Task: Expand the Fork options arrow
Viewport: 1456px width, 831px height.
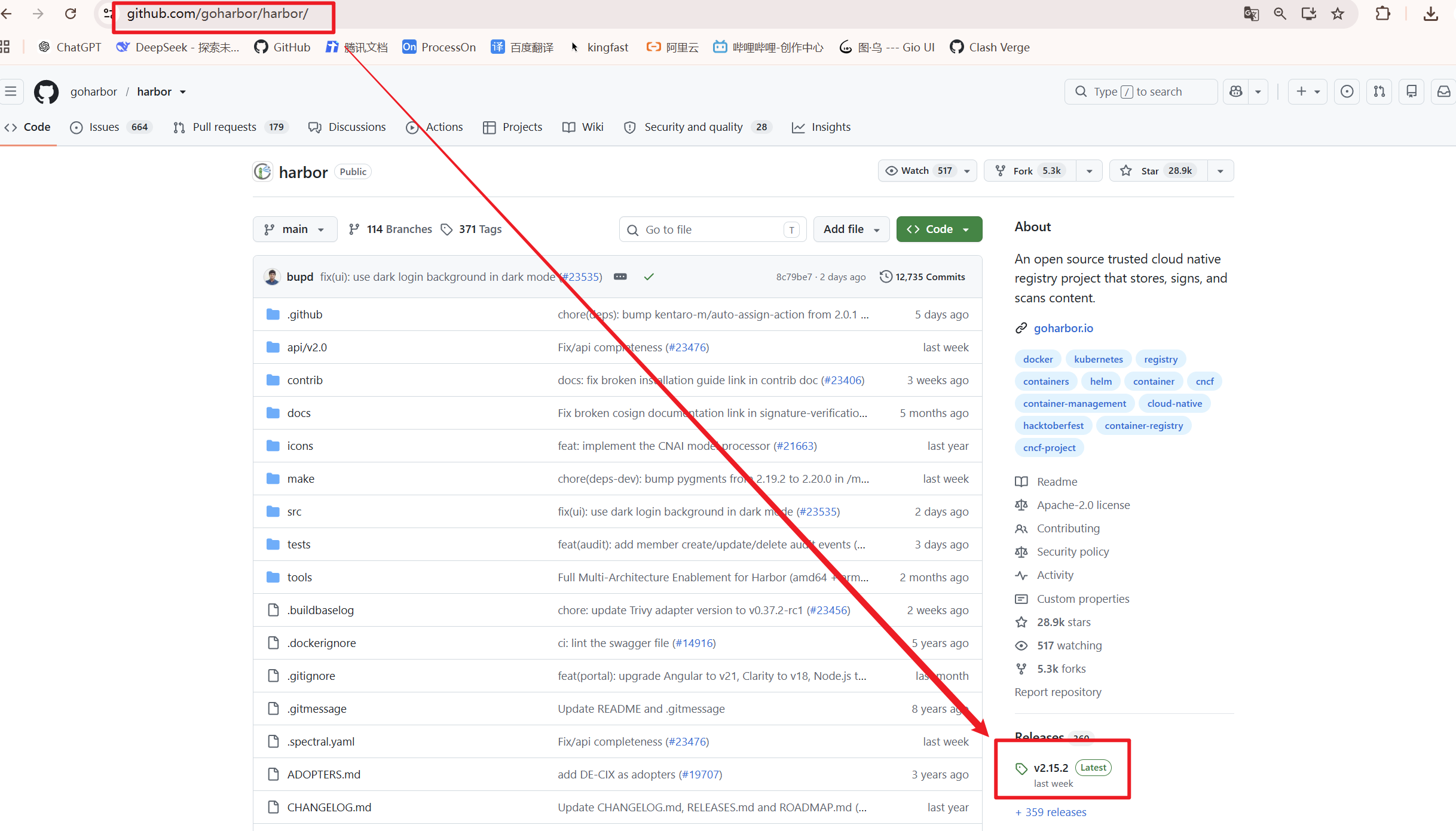Action: [1089, 171]
